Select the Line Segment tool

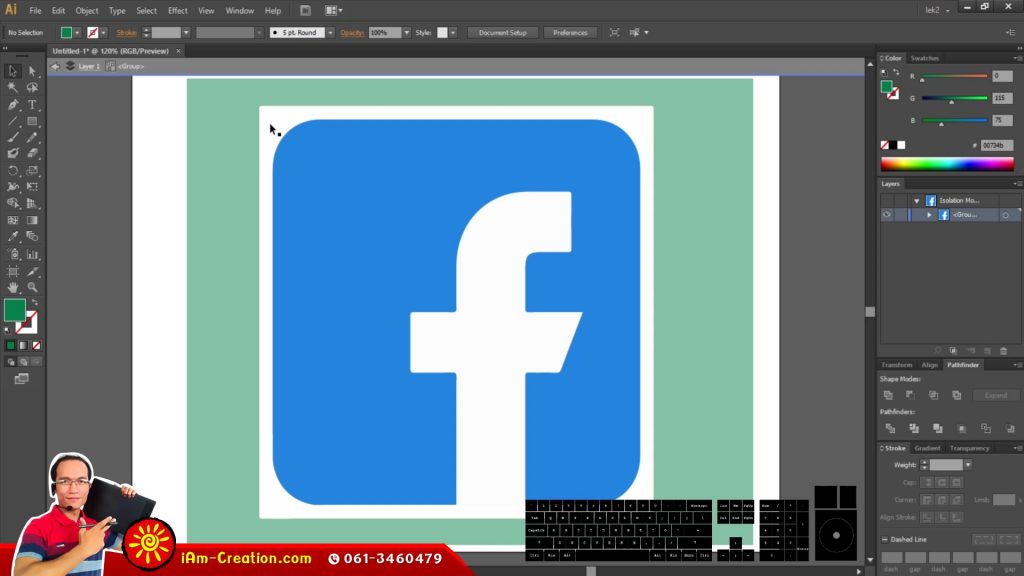click(12, 121)
